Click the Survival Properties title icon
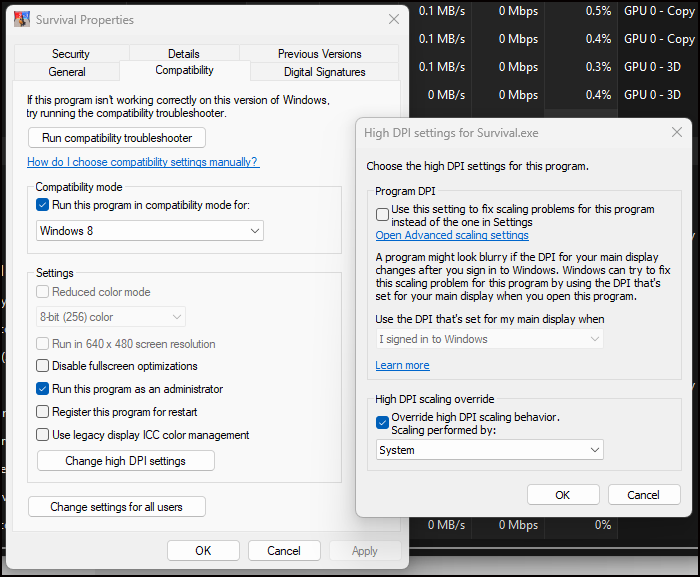This screenshot has height=577, width=700. pos(22,20)
